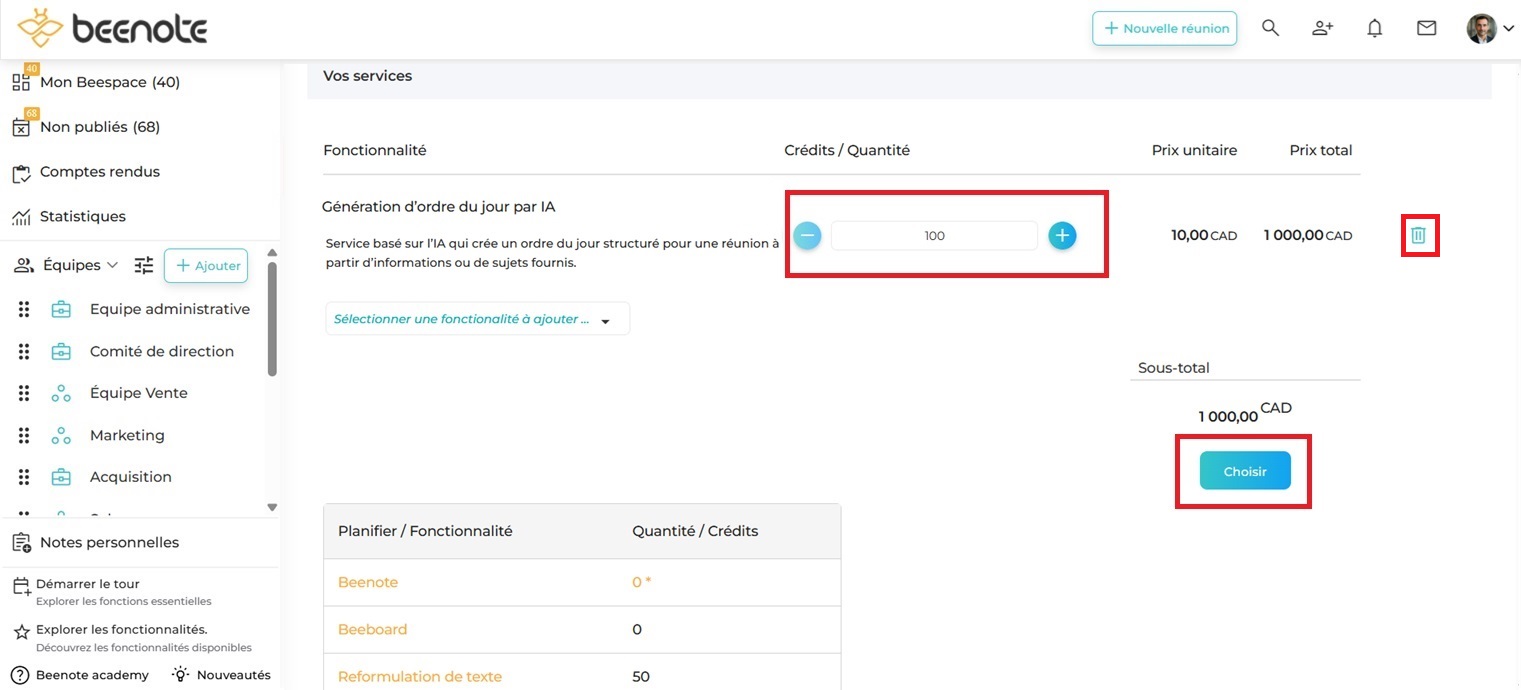This screenshot has width=1521, height=690.
Task: Open the notifications bell
Action: (x=1375, y=28)
